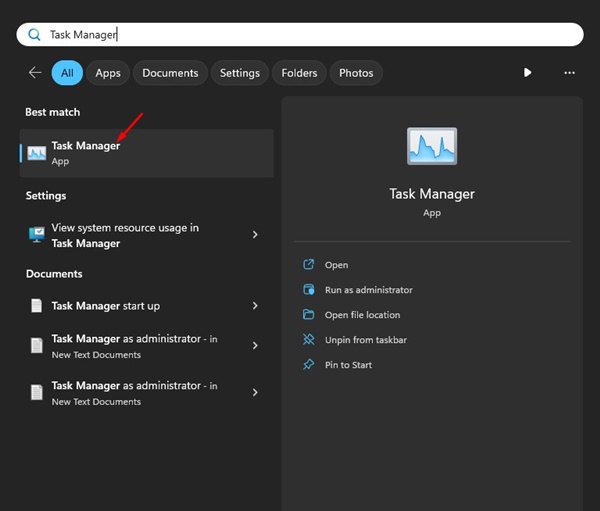Click the back arrow icon
The height and width of the screenshot is (511, 600).
pyautogui.click(x=35, y=73)
